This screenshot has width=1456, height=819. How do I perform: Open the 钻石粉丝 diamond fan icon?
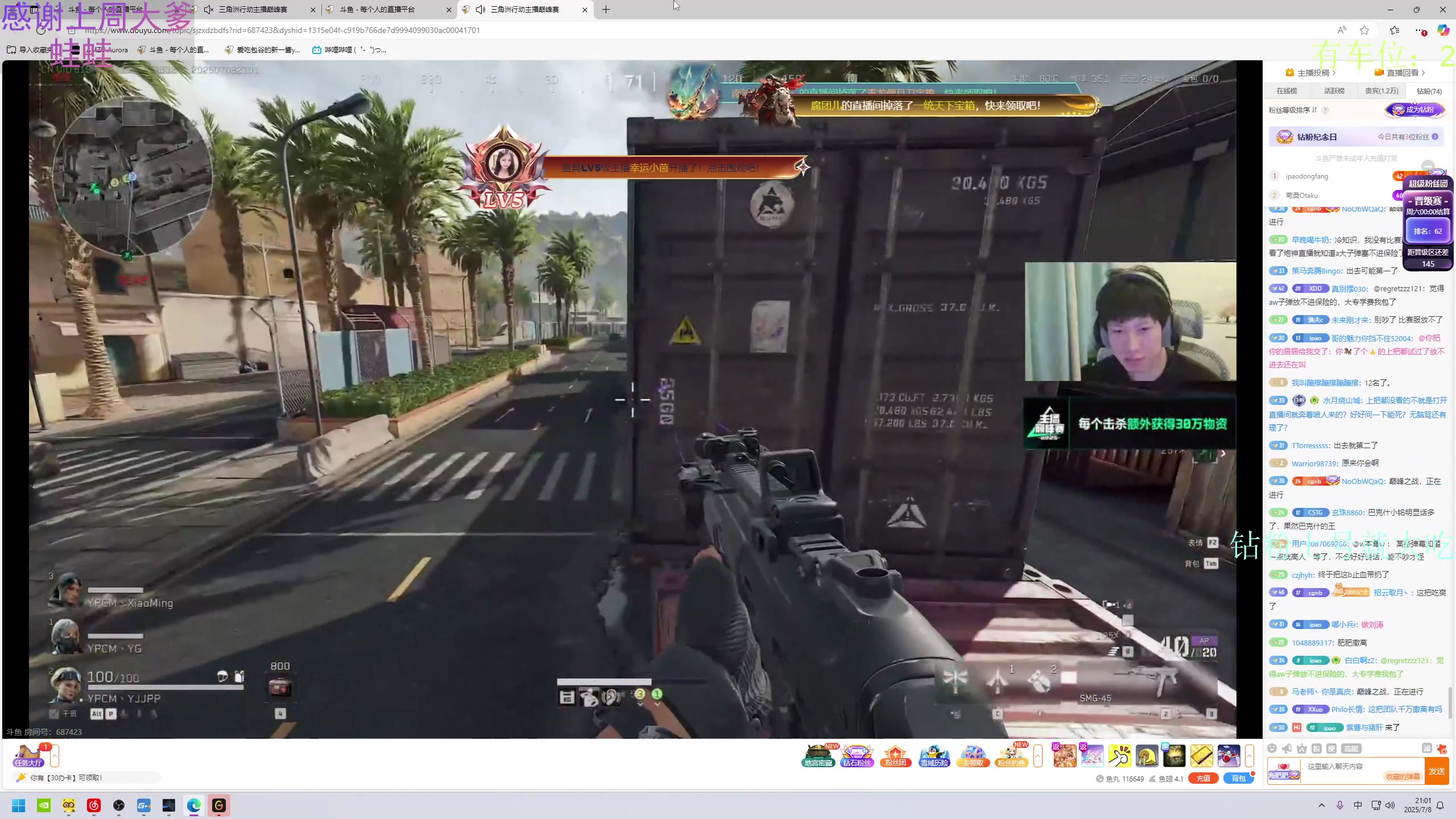[x=857, y=756]
